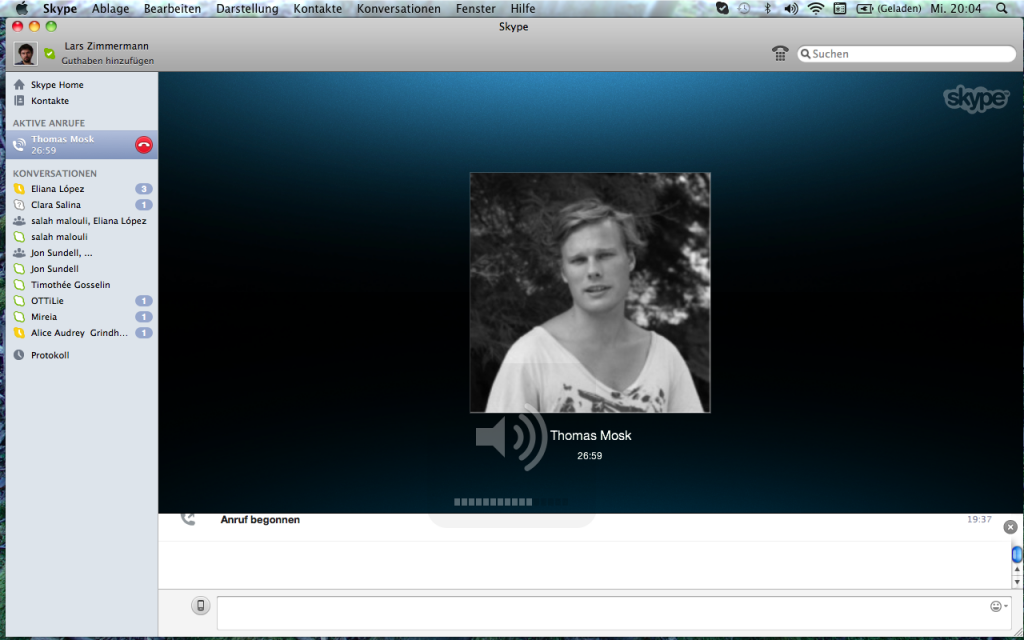
Task: Open the Ablage menu
Action: tap(110, 8)
